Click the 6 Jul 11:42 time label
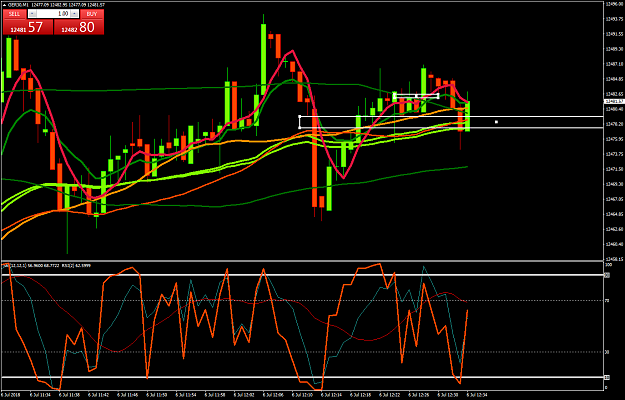625x400 pixels. (98, 395)
